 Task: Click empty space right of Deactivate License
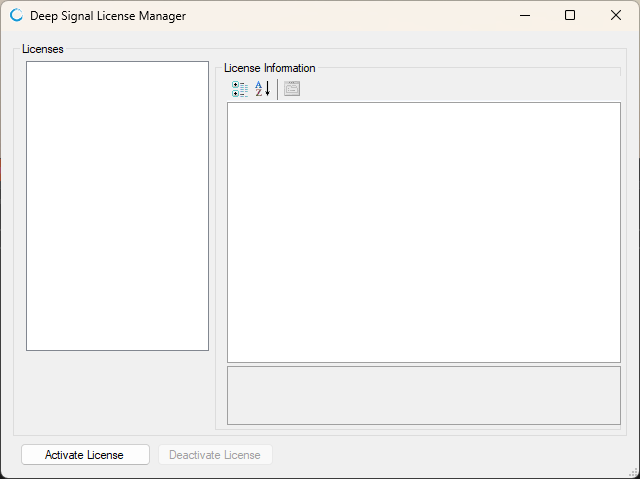tap(450, 455)
